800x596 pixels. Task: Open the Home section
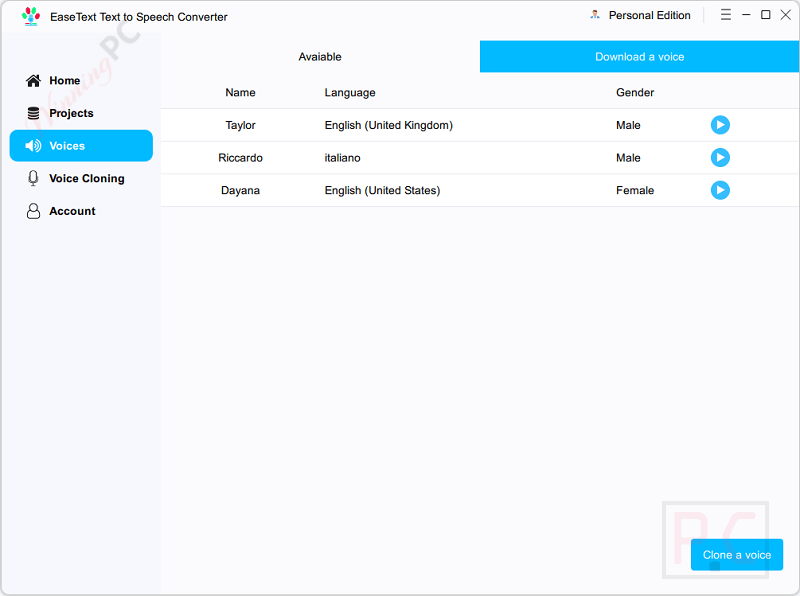coord(81,81)
